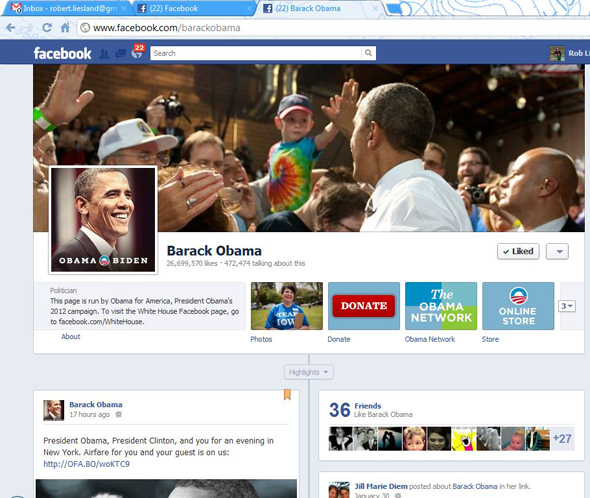This screenshot has height=498, width=590.
Task: Select the (22) Barack Obama tab
Action: click(320, 8)
